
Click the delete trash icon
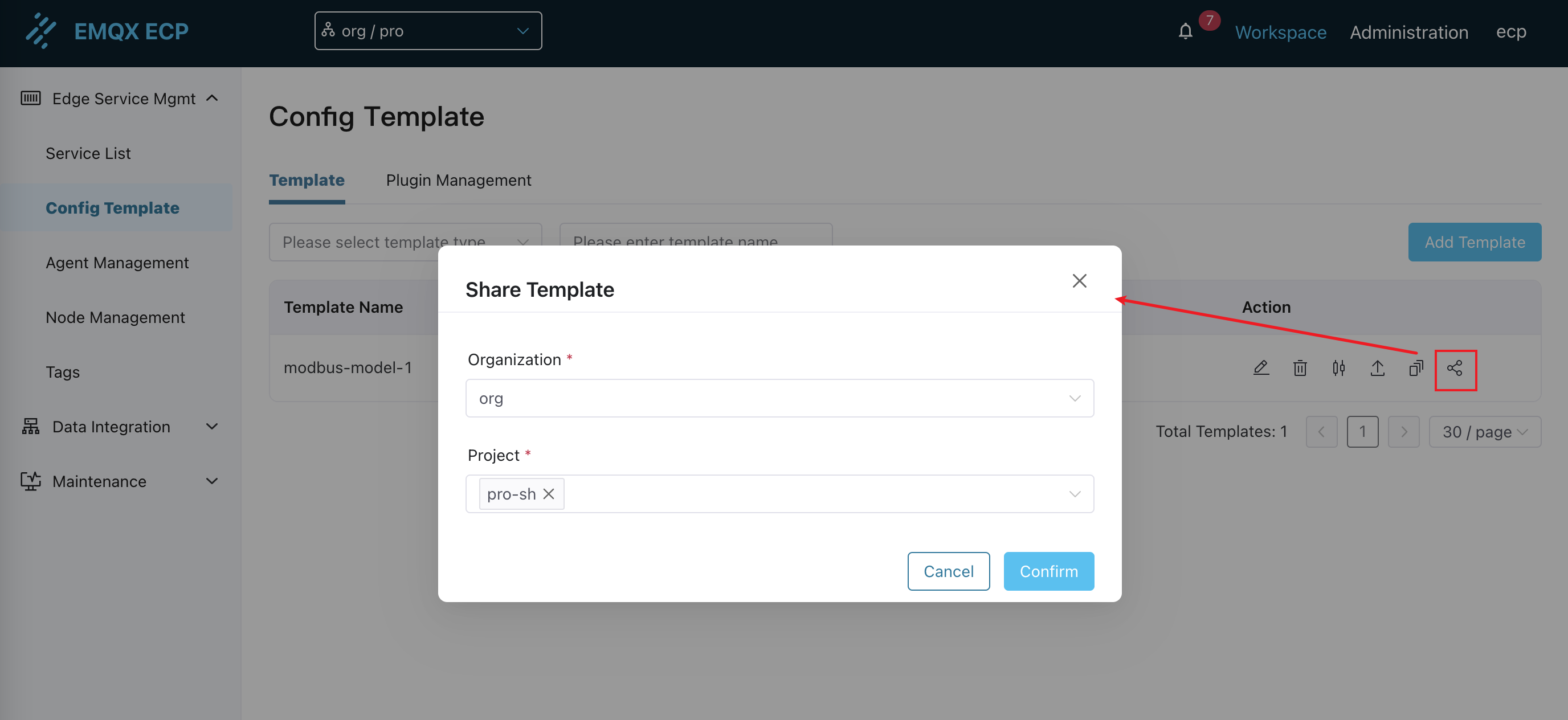click(x=1300, y=368)
